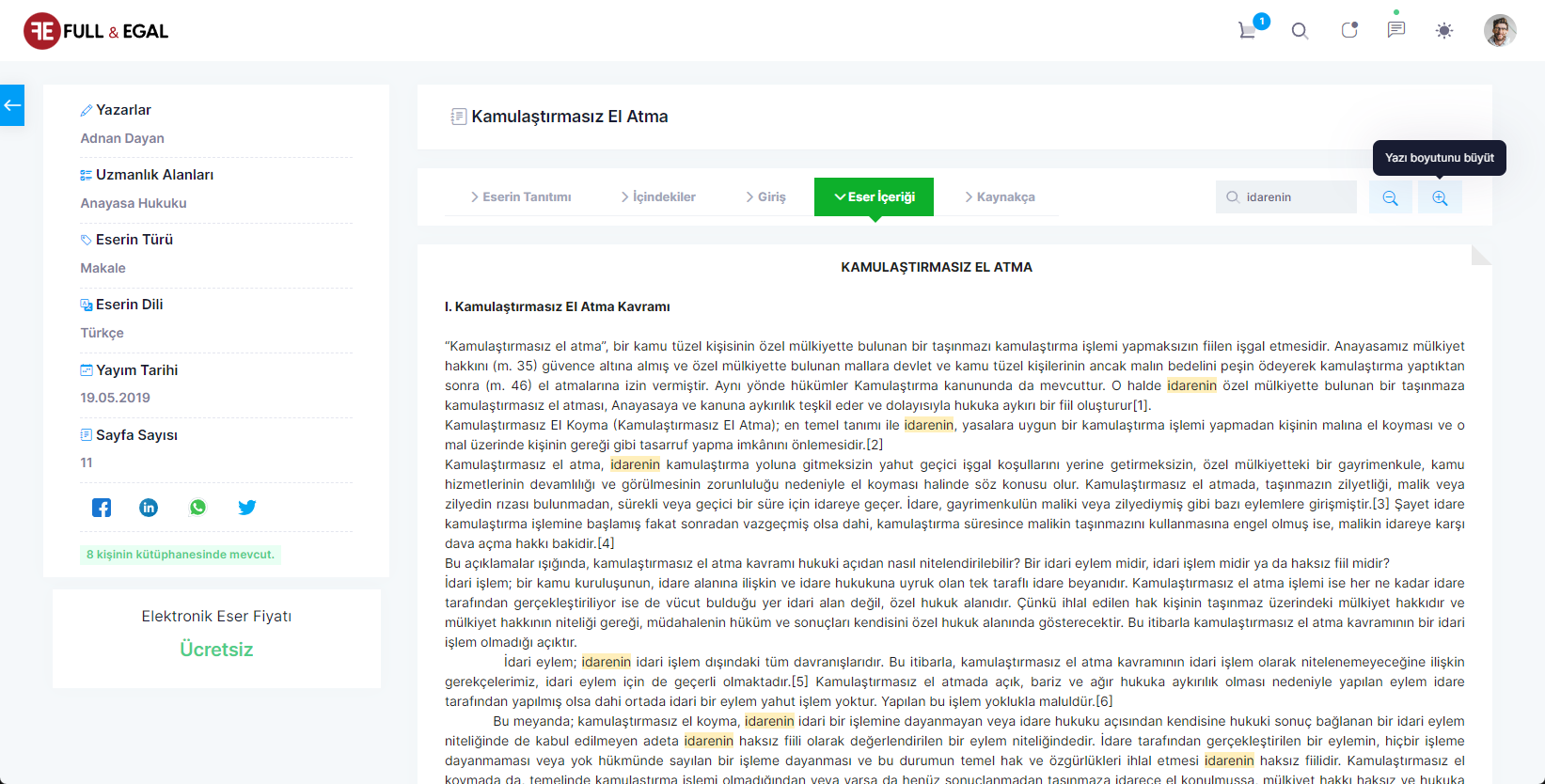Open the chat messages icon
The width and height of the screenshot is (1545, 784).
1396,30
